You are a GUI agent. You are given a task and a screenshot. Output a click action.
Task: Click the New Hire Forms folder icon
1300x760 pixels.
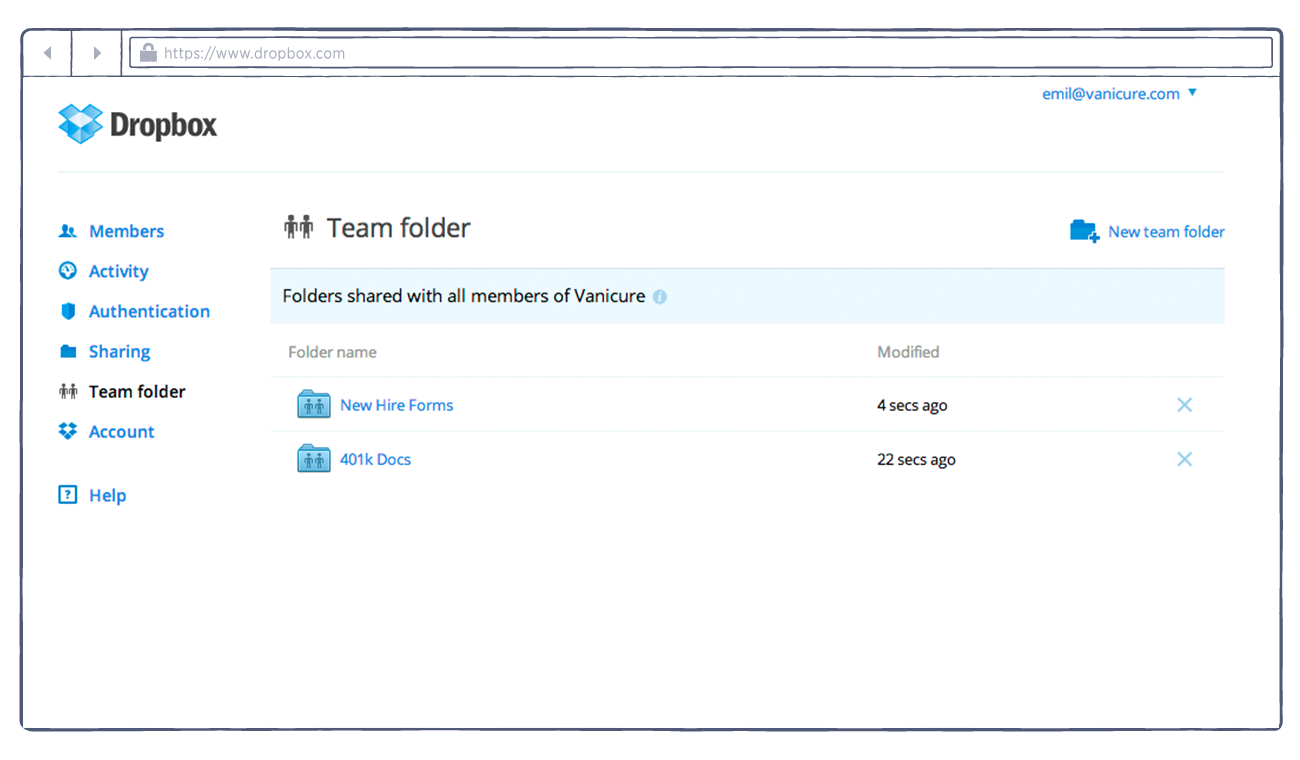pyautogui.click(x=314, y=404)
